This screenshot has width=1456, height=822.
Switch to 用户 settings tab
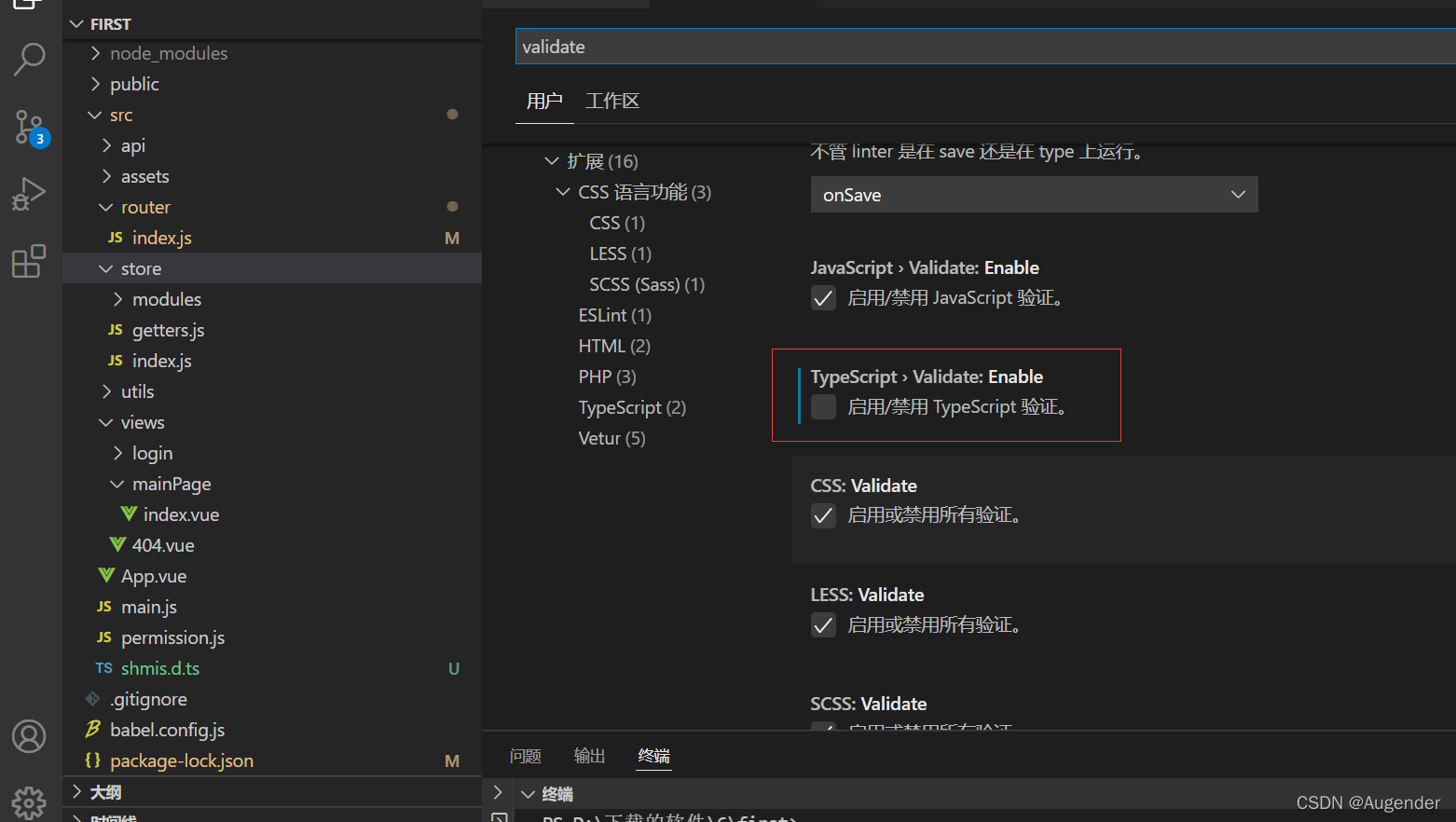pyautogui.click(x=544, y=101)
